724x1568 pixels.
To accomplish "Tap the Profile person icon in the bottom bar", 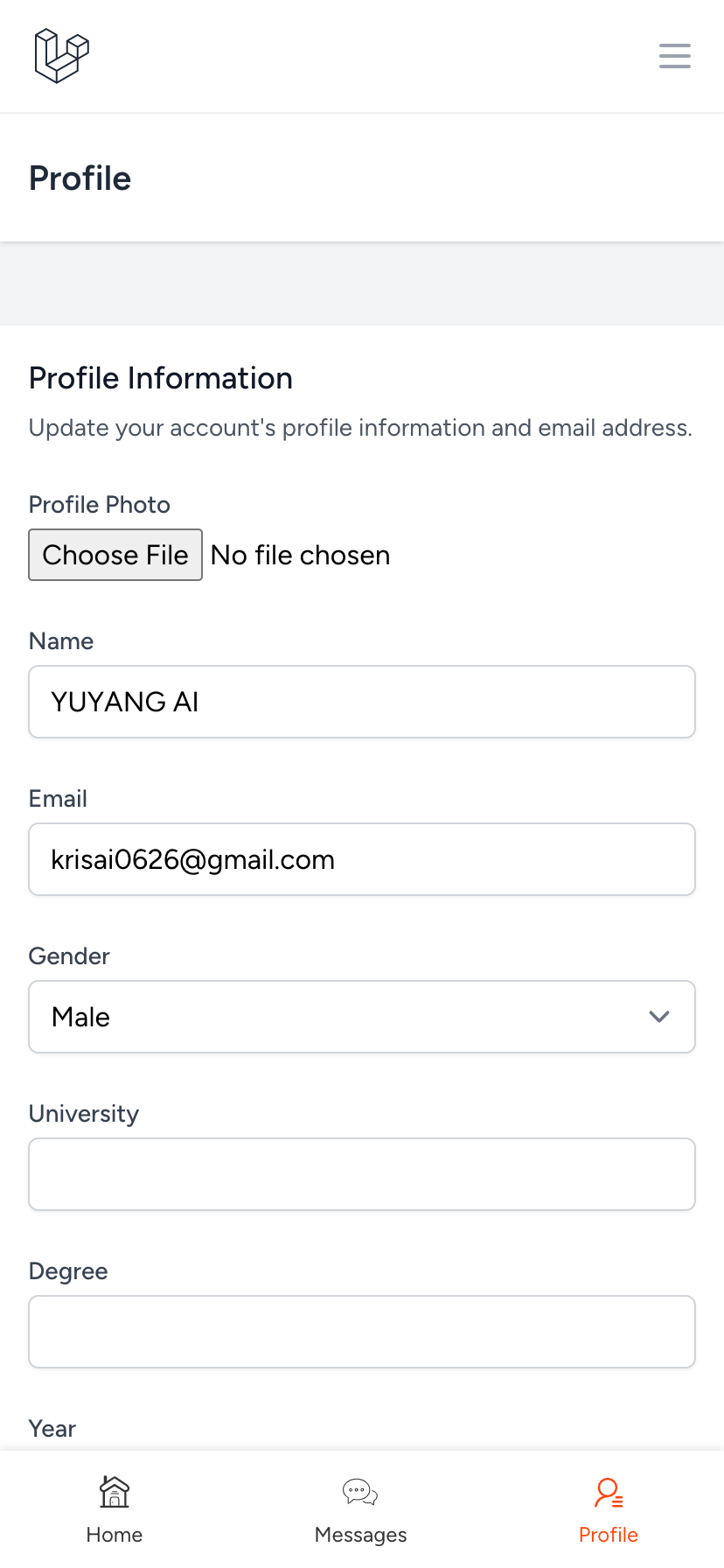I will [609, 1492].
